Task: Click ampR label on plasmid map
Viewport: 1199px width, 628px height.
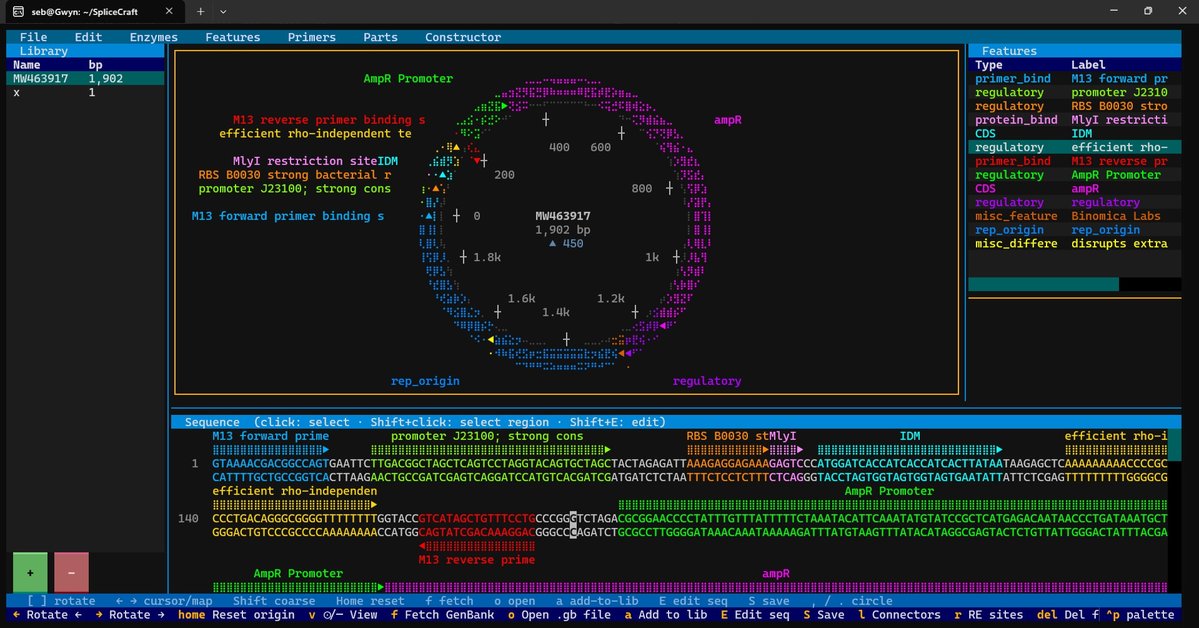Action: [727, 119]
